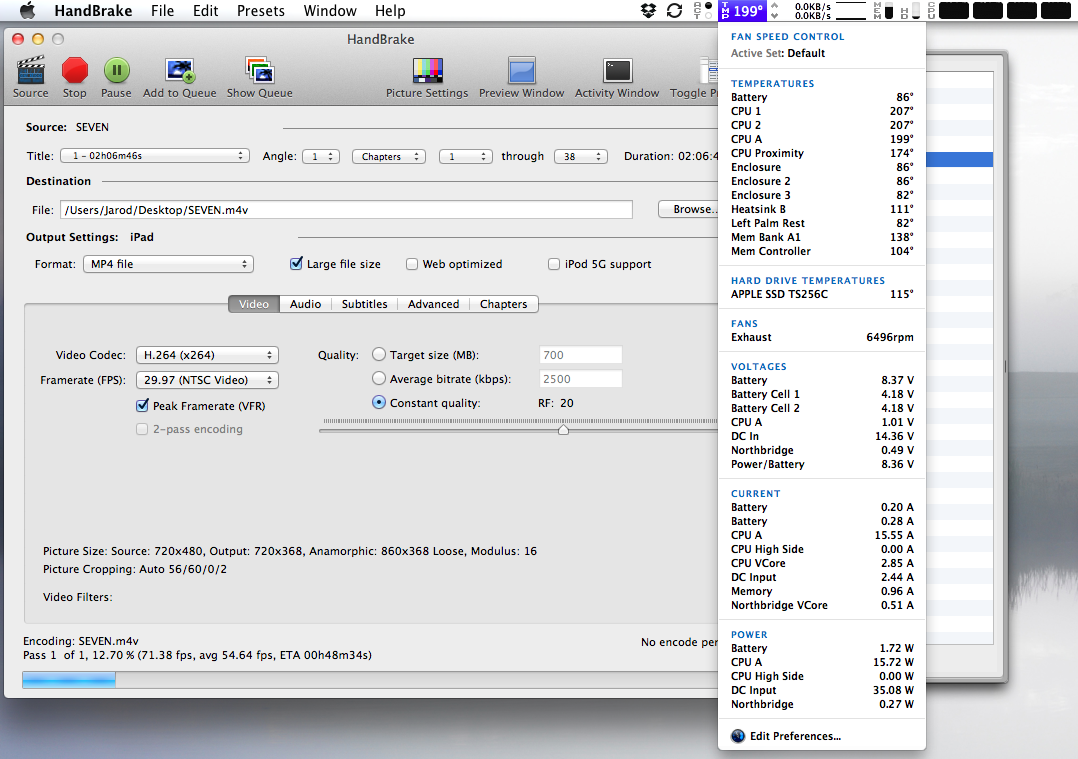
Task: Open the Show Queue icon
Action: pos(260,70)
